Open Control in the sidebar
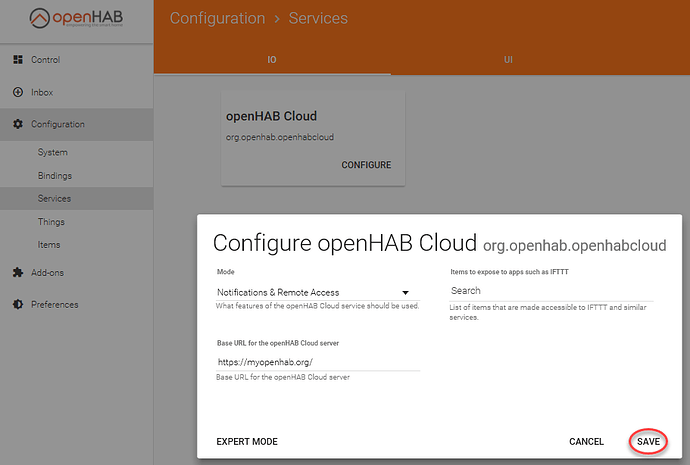This screenshot has height=465, width=690. 77,59
